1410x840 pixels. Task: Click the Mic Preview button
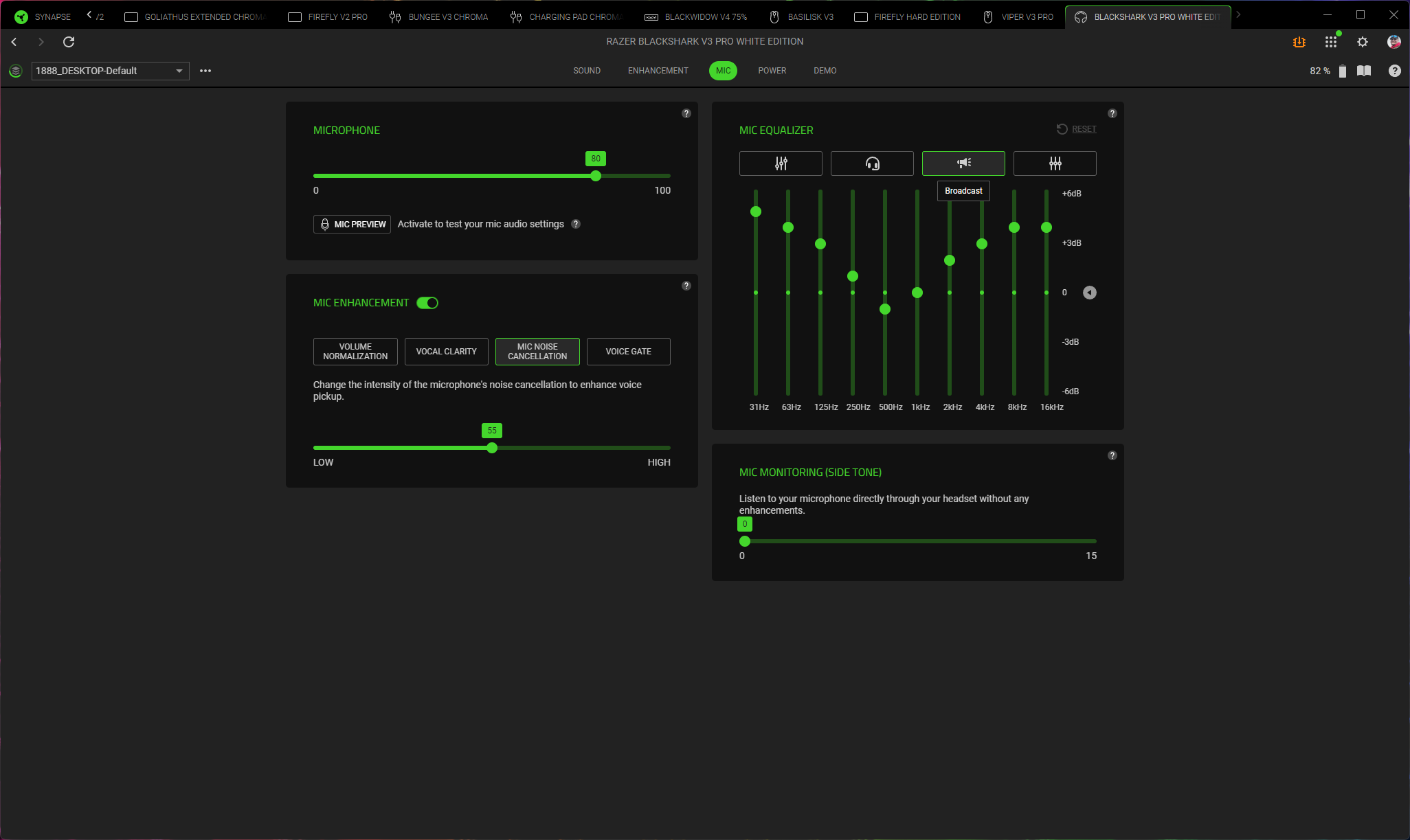coord(352,225)
